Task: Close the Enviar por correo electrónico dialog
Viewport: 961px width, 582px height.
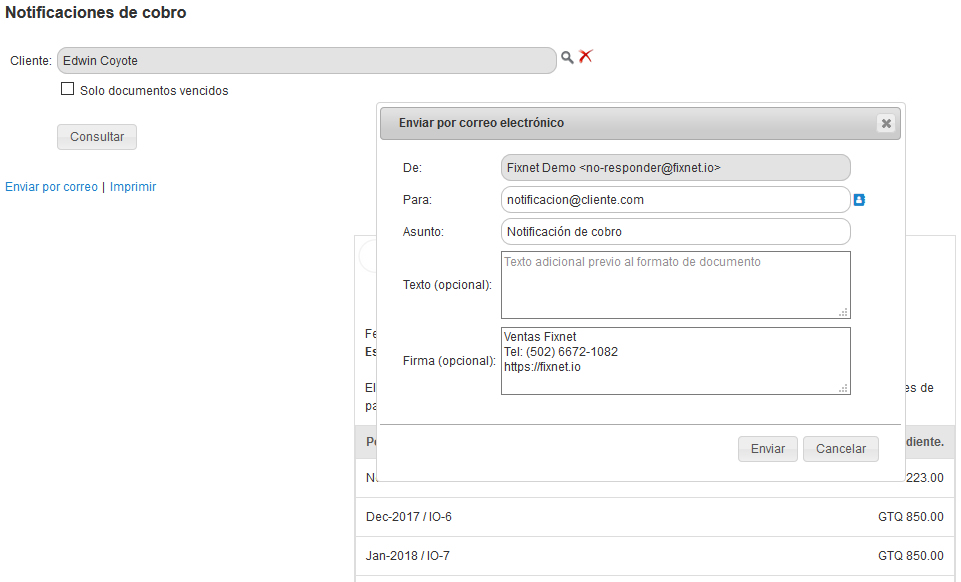Action: 885,124
